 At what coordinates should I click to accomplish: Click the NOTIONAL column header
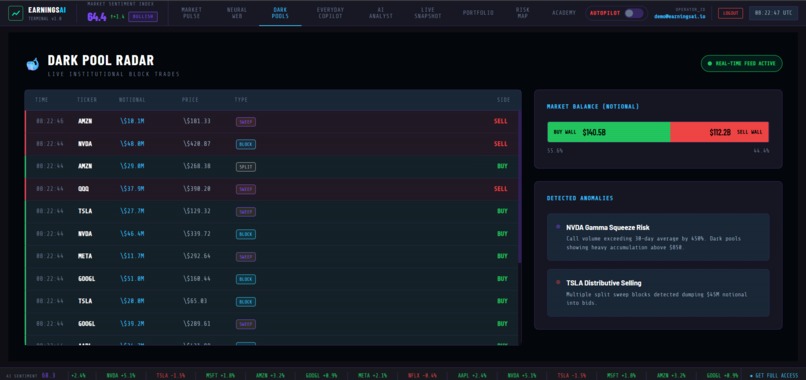click(x=132, y=100)
